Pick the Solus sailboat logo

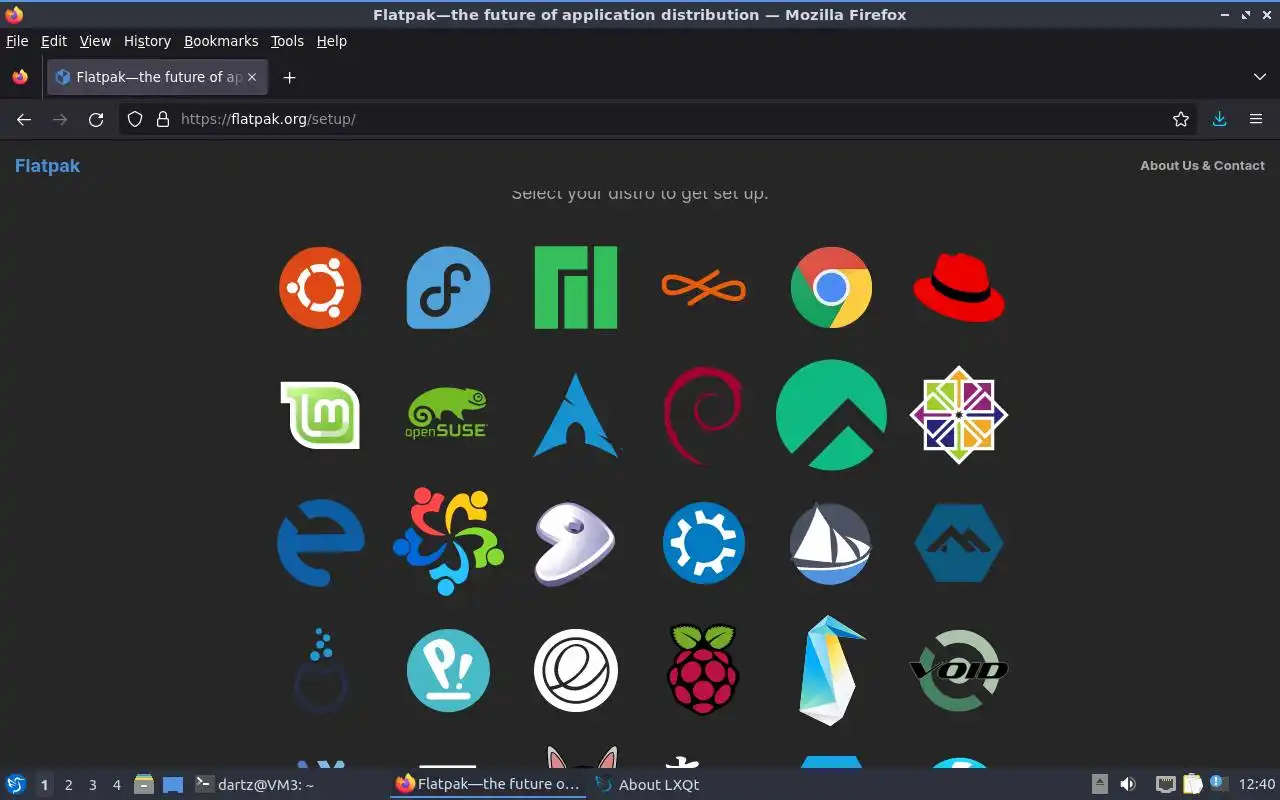click(x=831, y=543)
